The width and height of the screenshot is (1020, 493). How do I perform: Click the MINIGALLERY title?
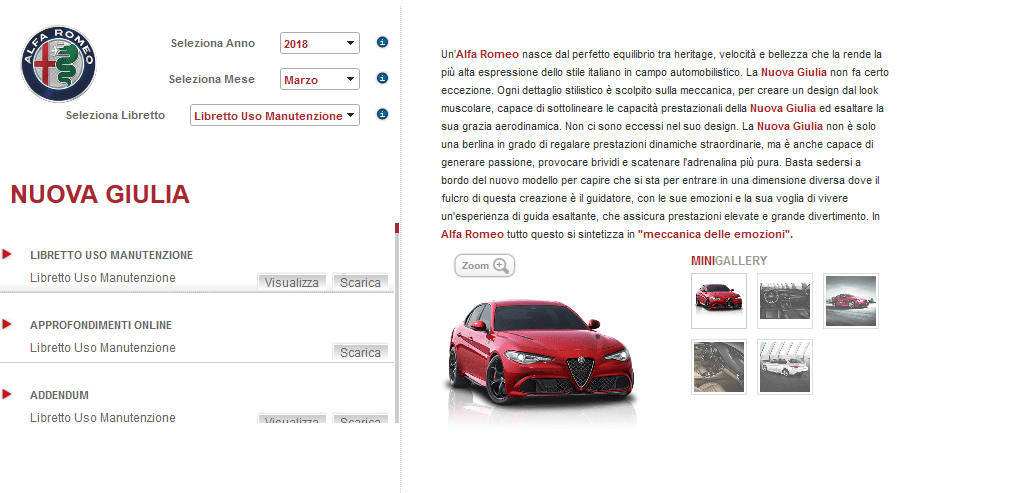click(x=729, y=261)
